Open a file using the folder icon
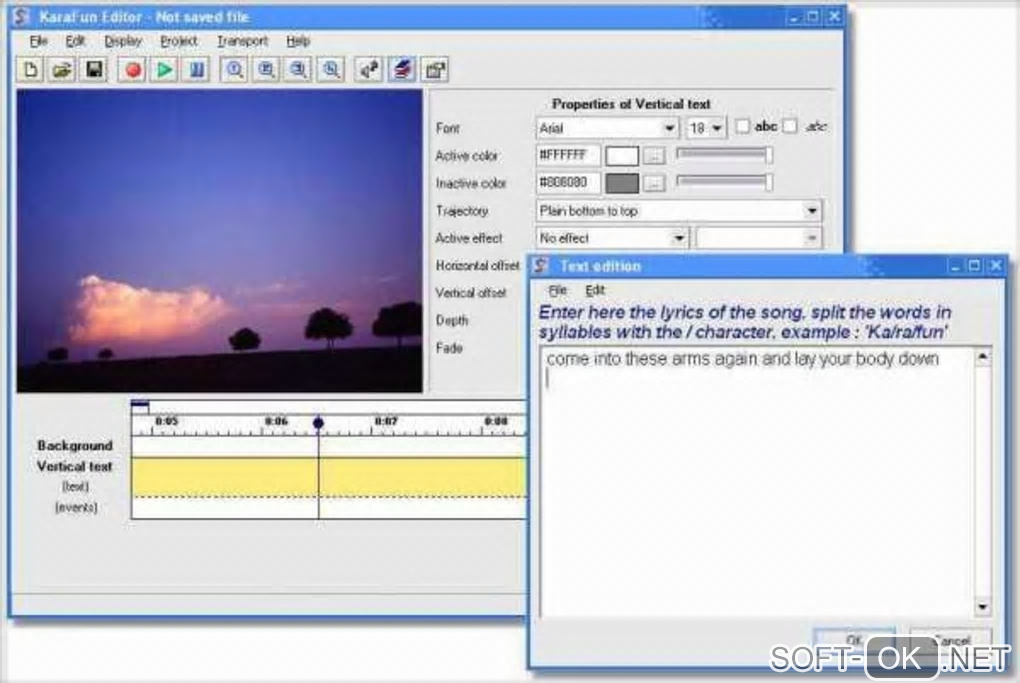Screen dimensions: 1020x683 [x=62, y=70]
